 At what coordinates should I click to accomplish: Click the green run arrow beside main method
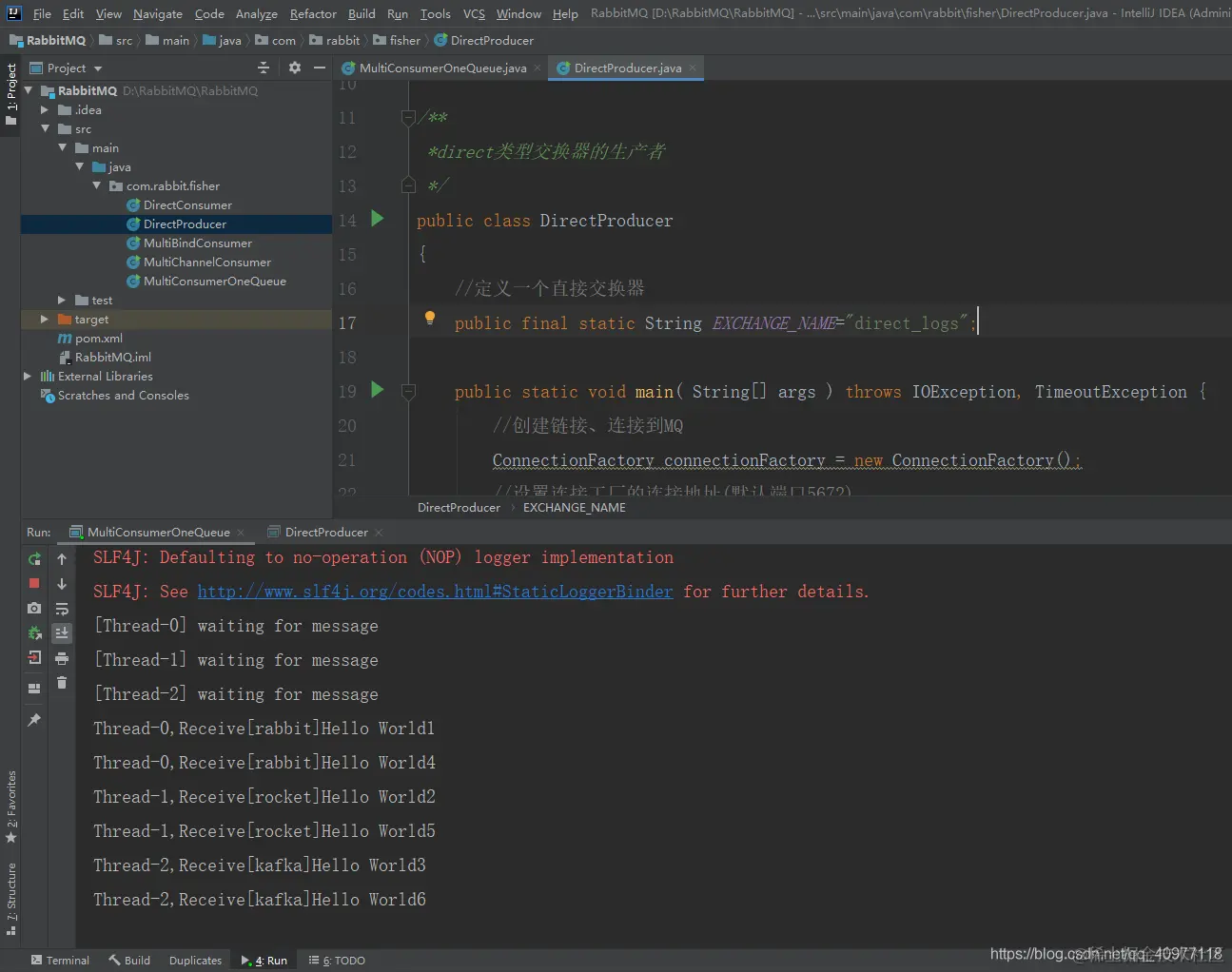click(x=378, y=390)
